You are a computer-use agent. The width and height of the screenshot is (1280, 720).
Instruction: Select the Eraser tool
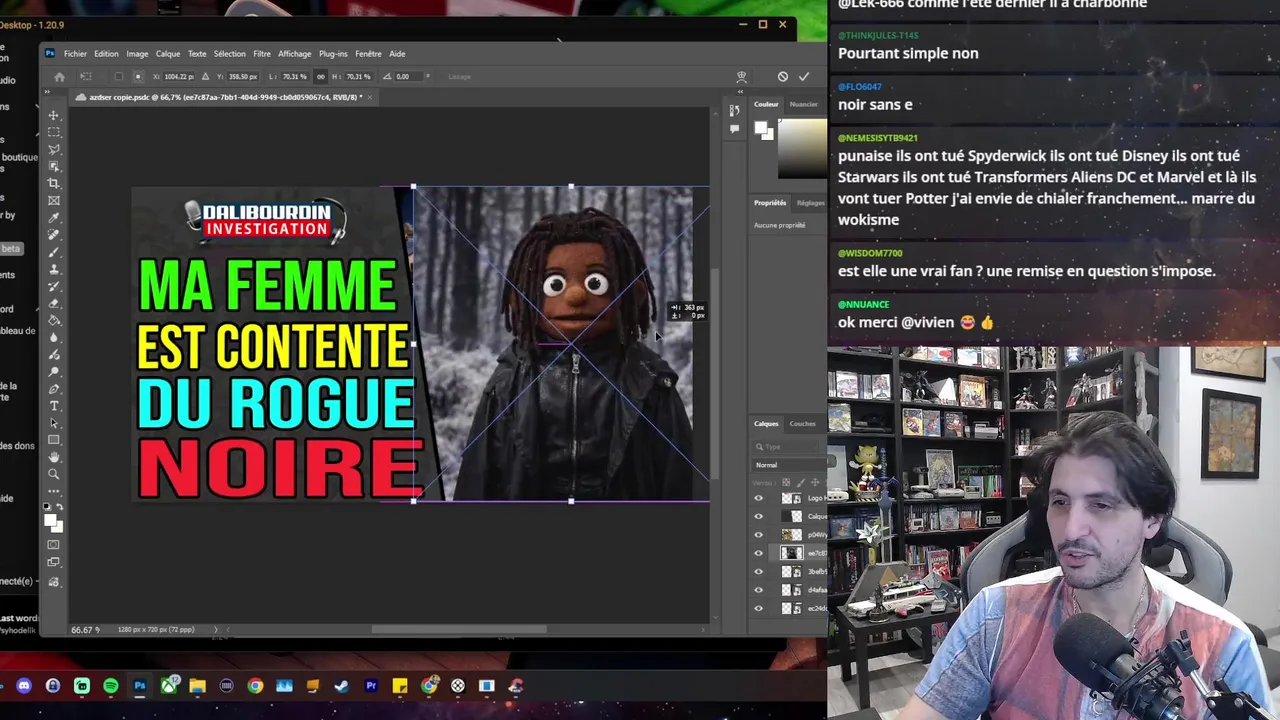[x=54, y=303]
